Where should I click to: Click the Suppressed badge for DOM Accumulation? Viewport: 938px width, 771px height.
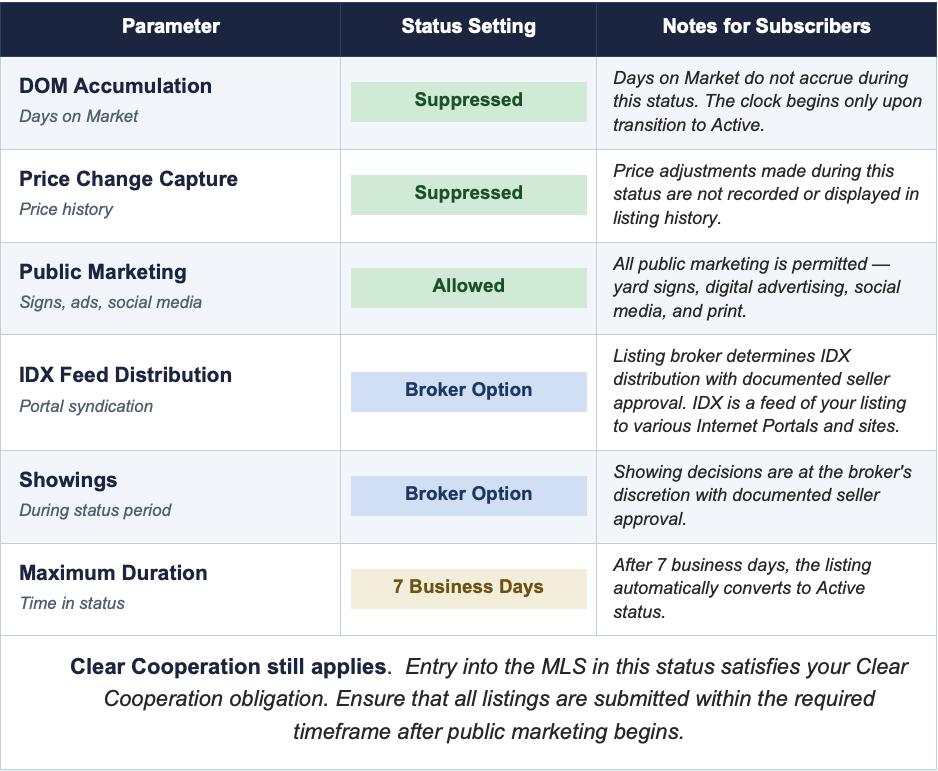[x=468, y=100]
